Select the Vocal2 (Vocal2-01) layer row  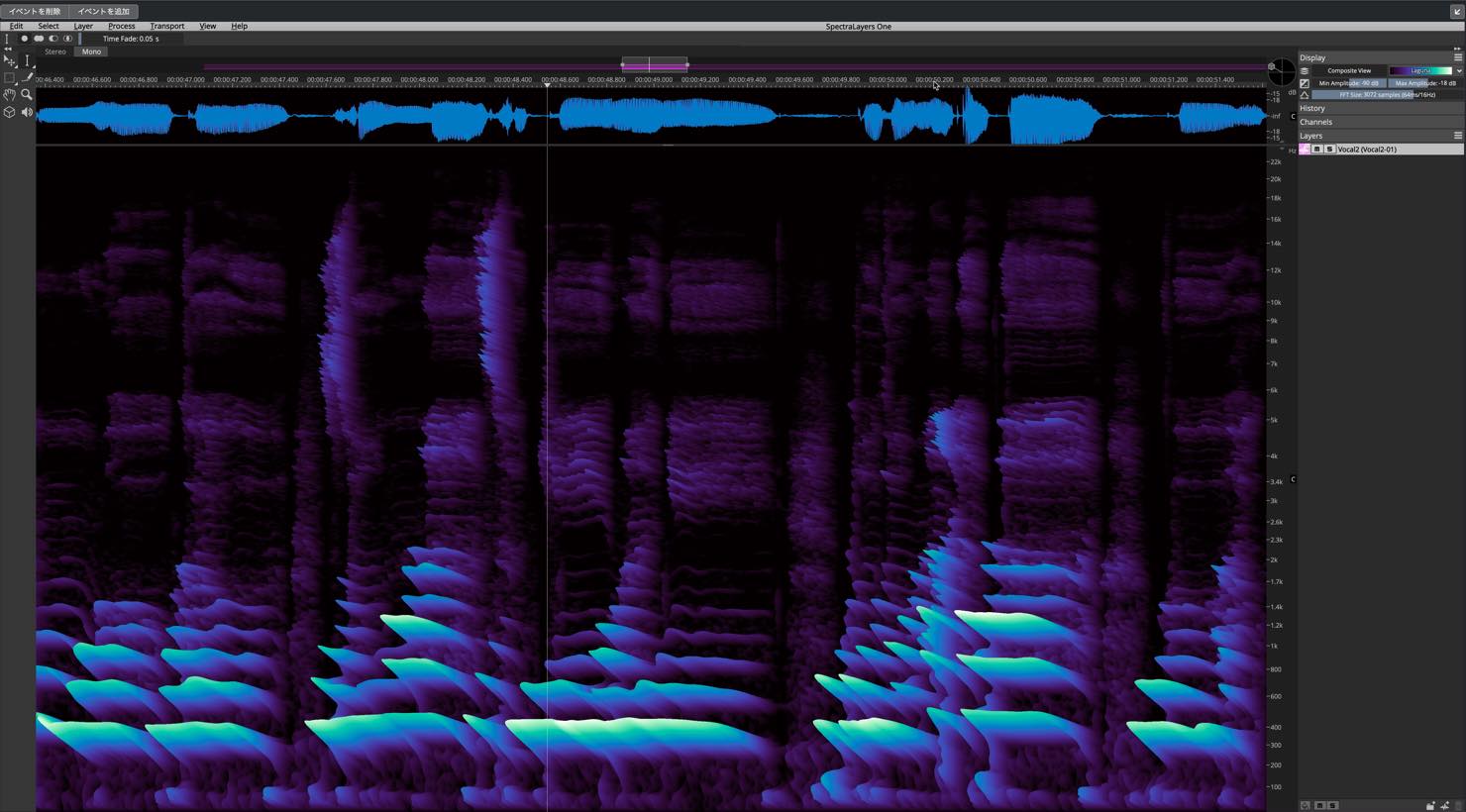(1381, 150)
